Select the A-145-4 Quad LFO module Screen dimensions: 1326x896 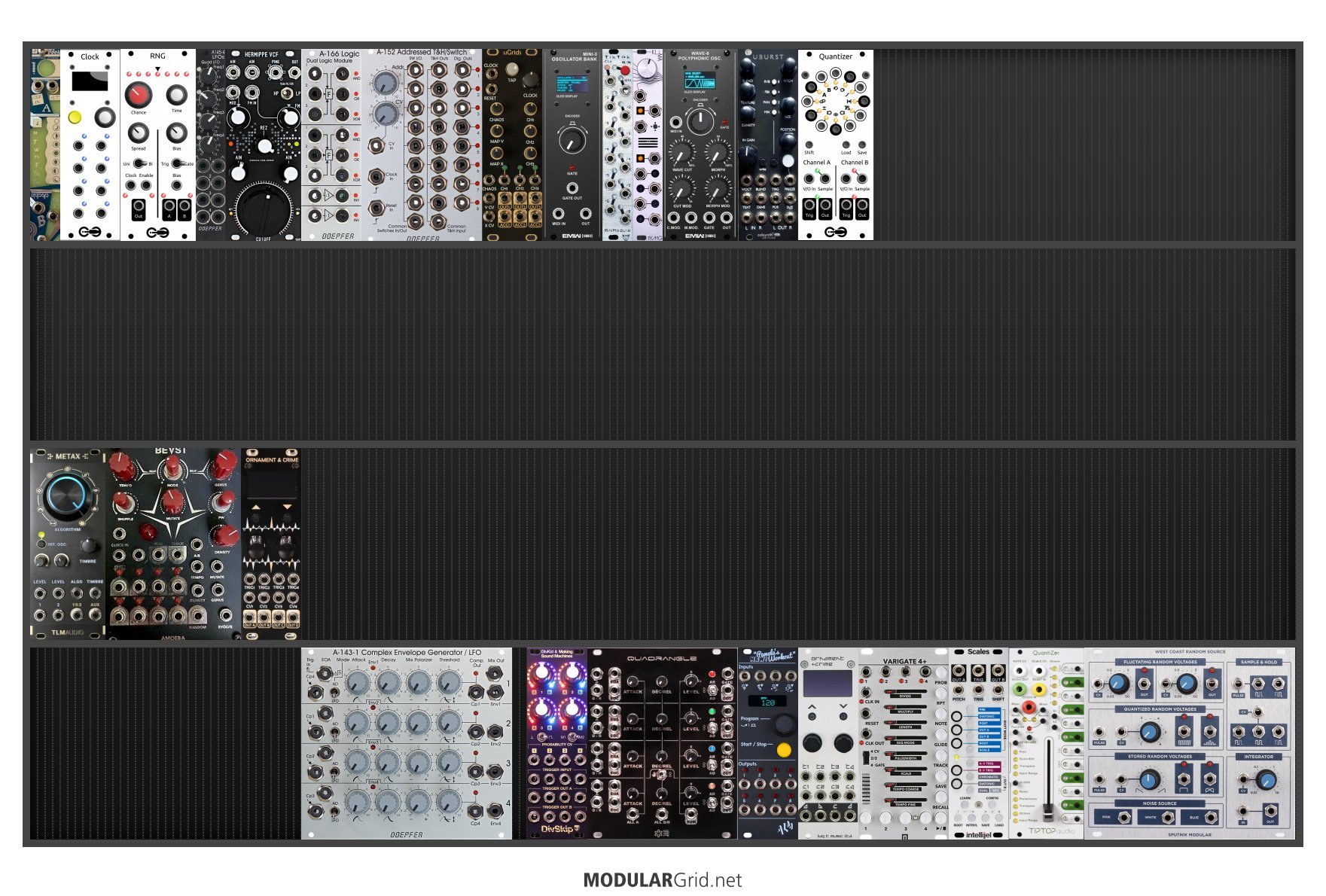[x=211, y=145]
